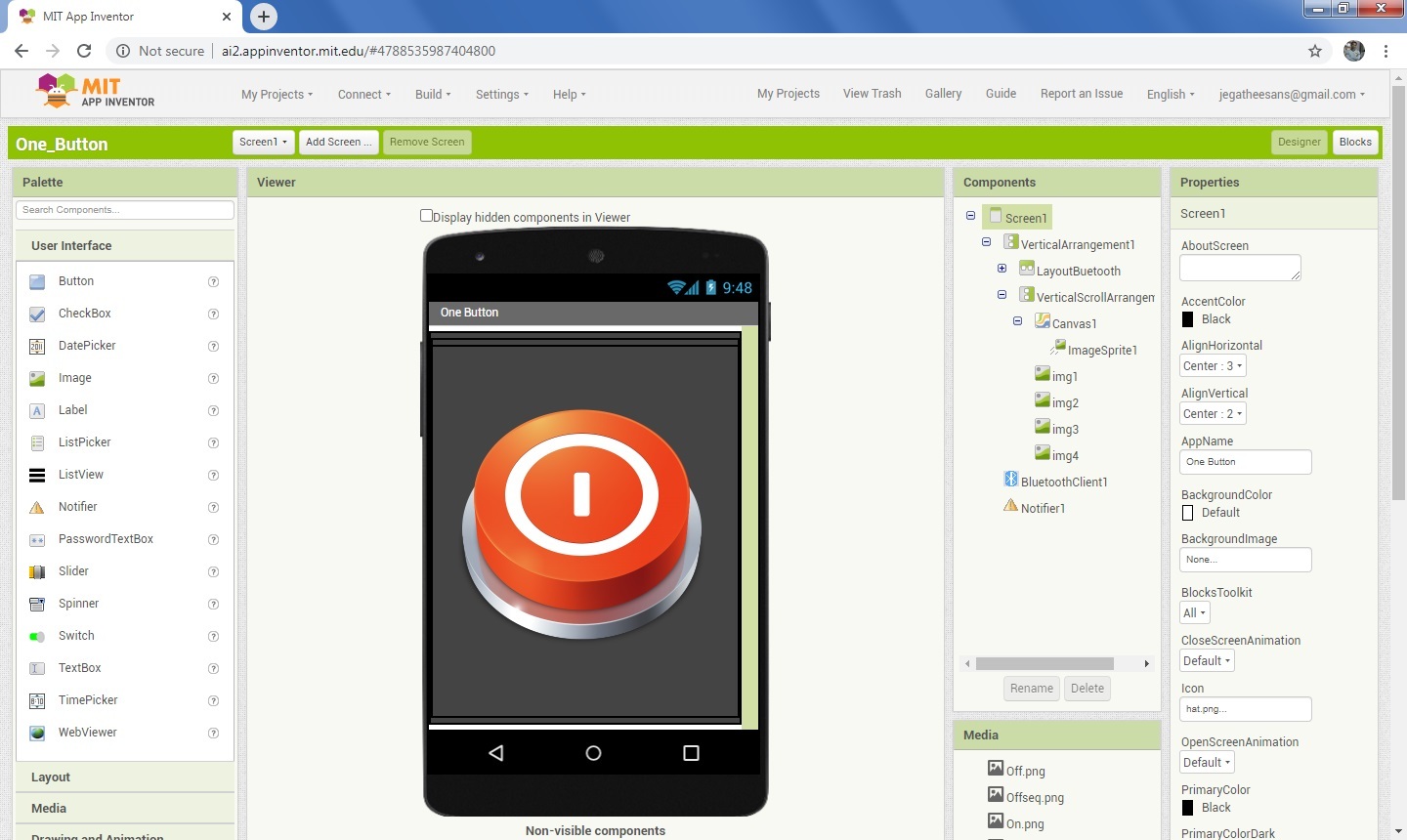Open the Guide link
This screenshot has width=1407, height=840.
point(1001,94)
